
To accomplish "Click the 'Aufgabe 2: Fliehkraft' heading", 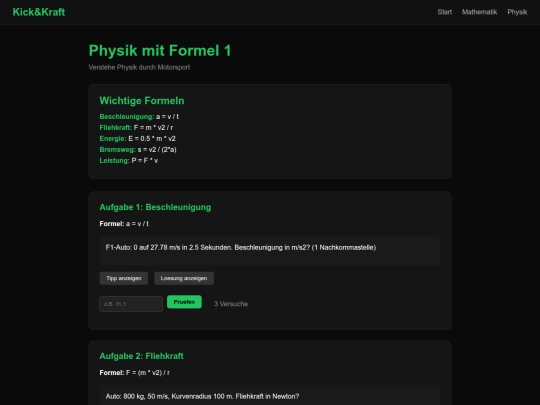I will coord(142,356).
